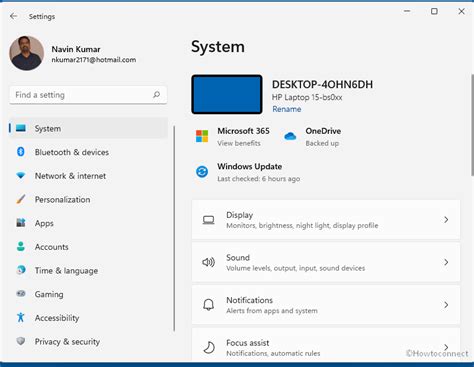Click the Microsoft 365 logo icon

(x=202, y=136)
